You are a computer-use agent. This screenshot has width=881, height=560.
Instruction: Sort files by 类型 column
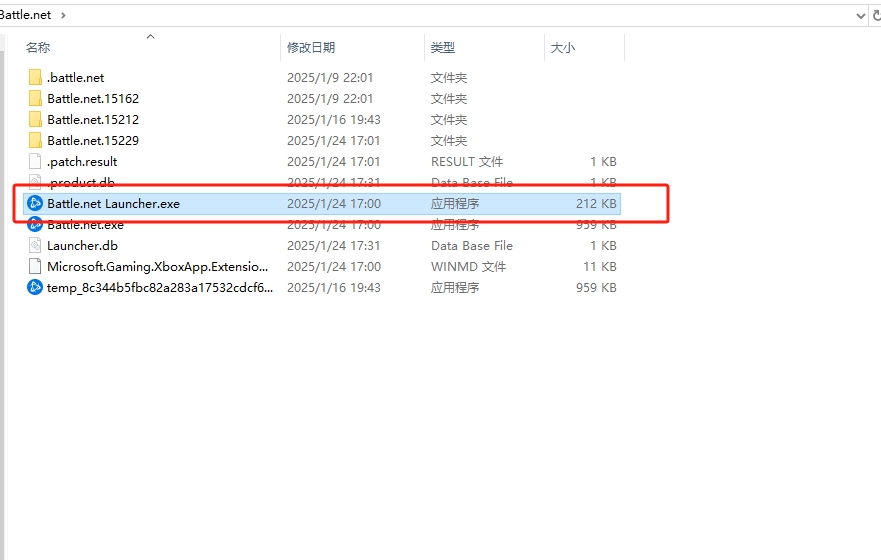coord(442,48)
